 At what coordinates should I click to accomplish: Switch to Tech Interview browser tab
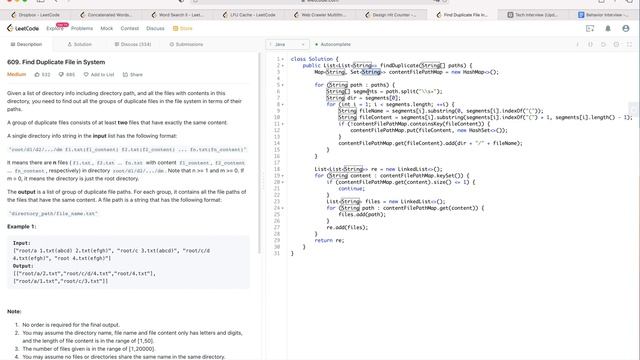coord(533,15)
